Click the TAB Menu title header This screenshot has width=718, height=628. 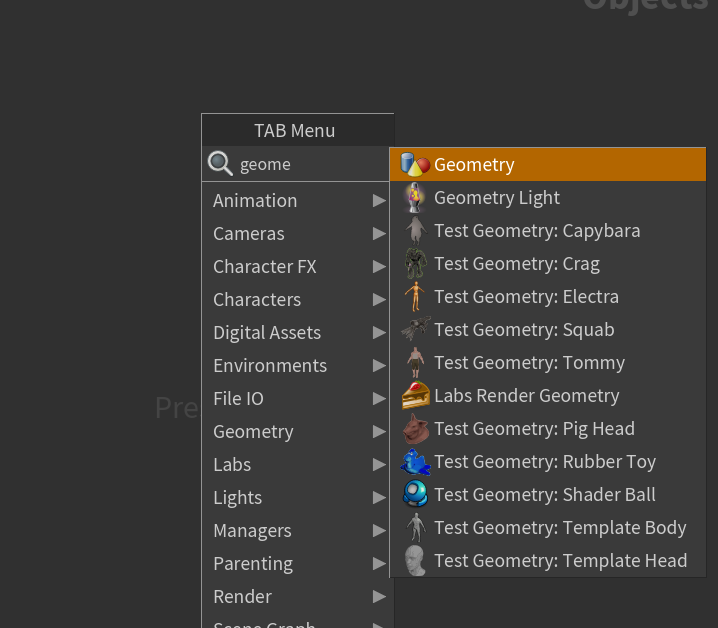point(298,131)
